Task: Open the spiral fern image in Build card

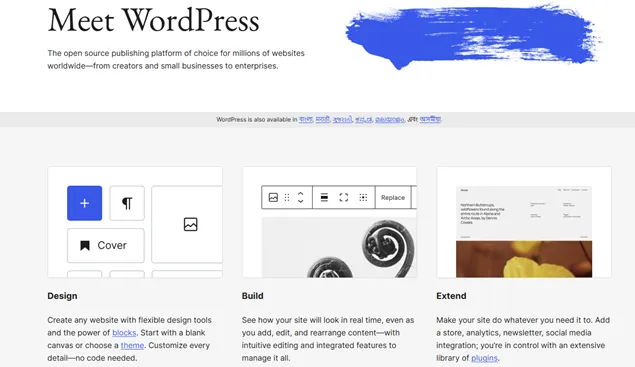Action: 339,248
